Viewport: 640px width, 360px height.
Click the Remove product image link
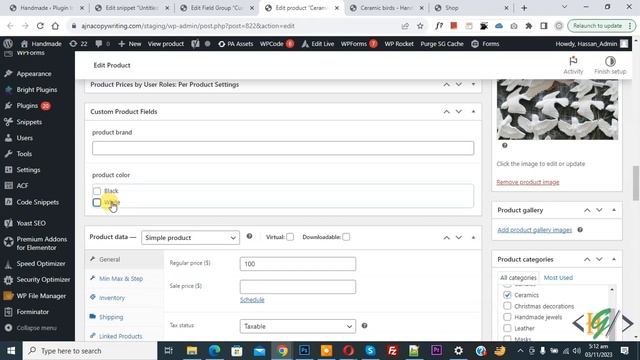(527, 182)
